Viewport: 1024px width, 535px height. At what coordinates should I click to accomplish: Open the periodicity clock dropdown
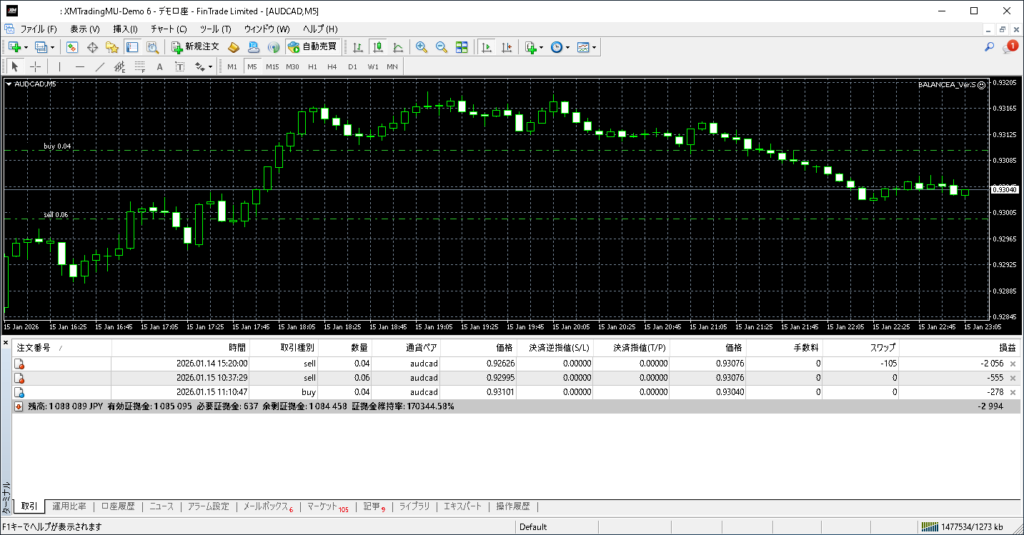pos(559,47)
